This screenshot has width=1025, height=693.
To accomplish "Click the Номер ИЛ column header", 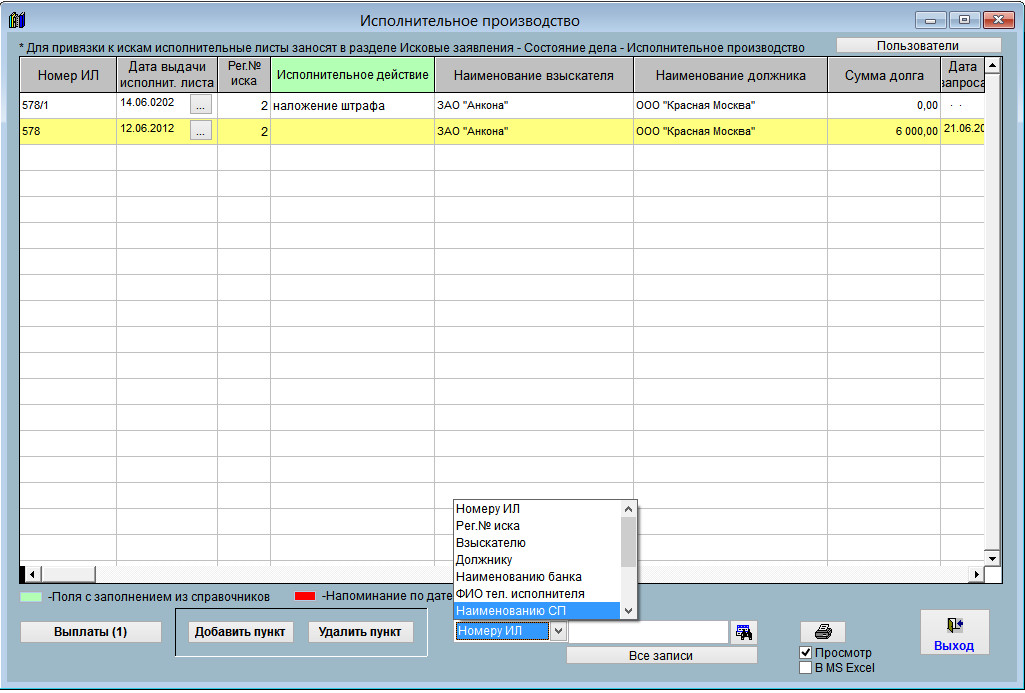I will pyautogui.click(x=68, y=75).
